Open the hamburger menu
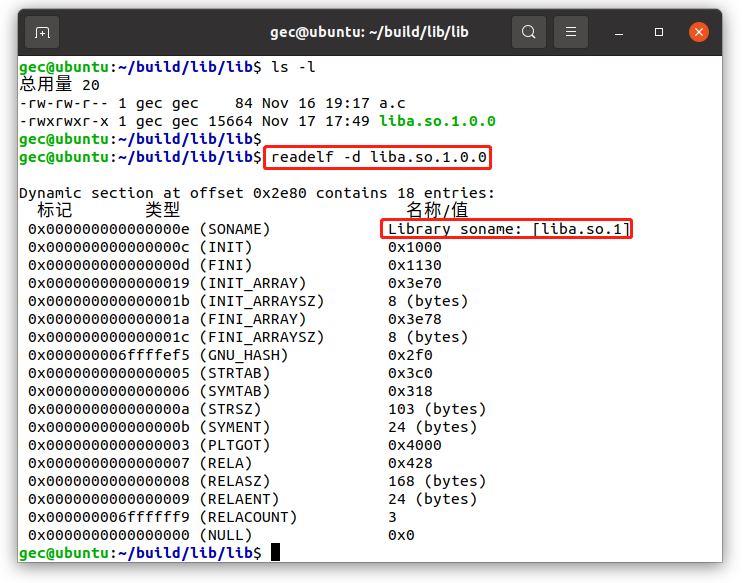Screen dimensions: 742x583 pos(571,32)
